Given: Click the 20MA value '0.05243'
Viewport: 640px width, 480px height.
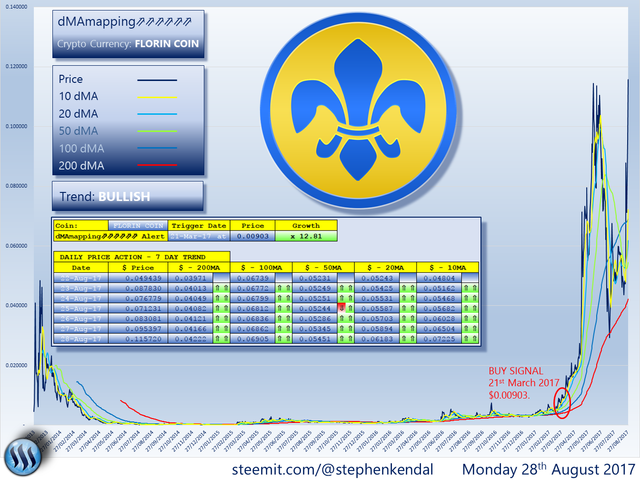Looking at the screenshot, I should (x=377, y=278).
